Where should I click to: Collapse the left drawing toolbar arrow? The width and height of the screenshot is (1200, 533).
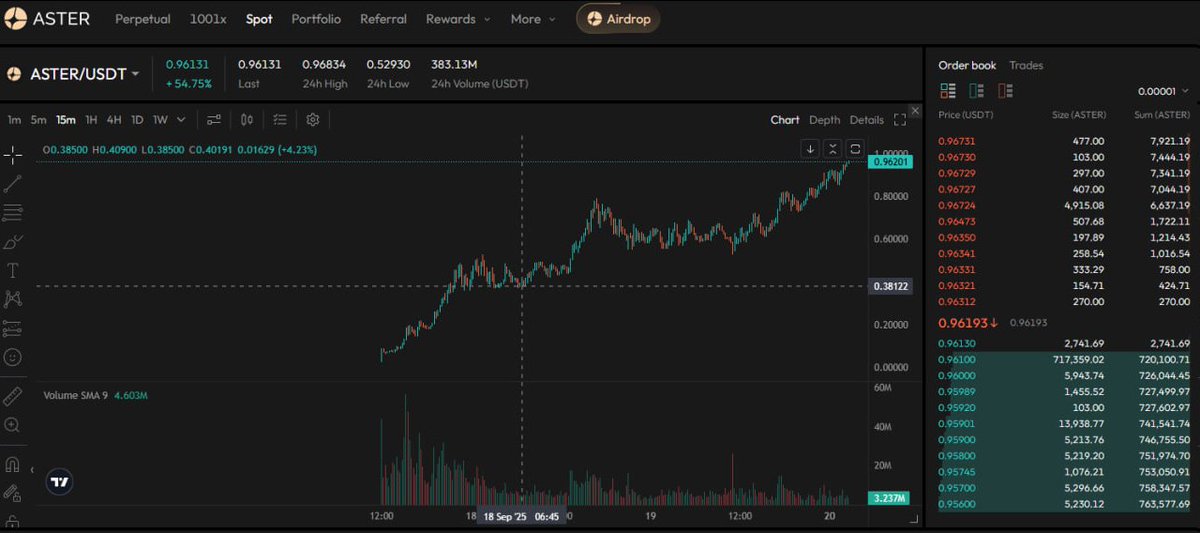coord(33,469)
